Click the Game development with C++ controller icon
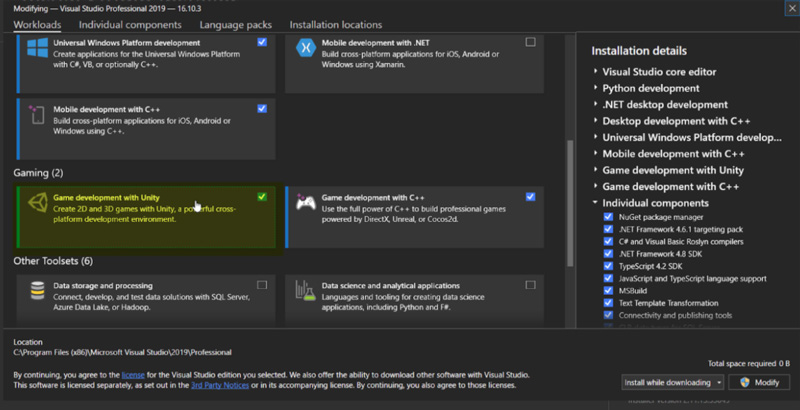The height and width of the screenshot is (410, 800). point(307,203)
